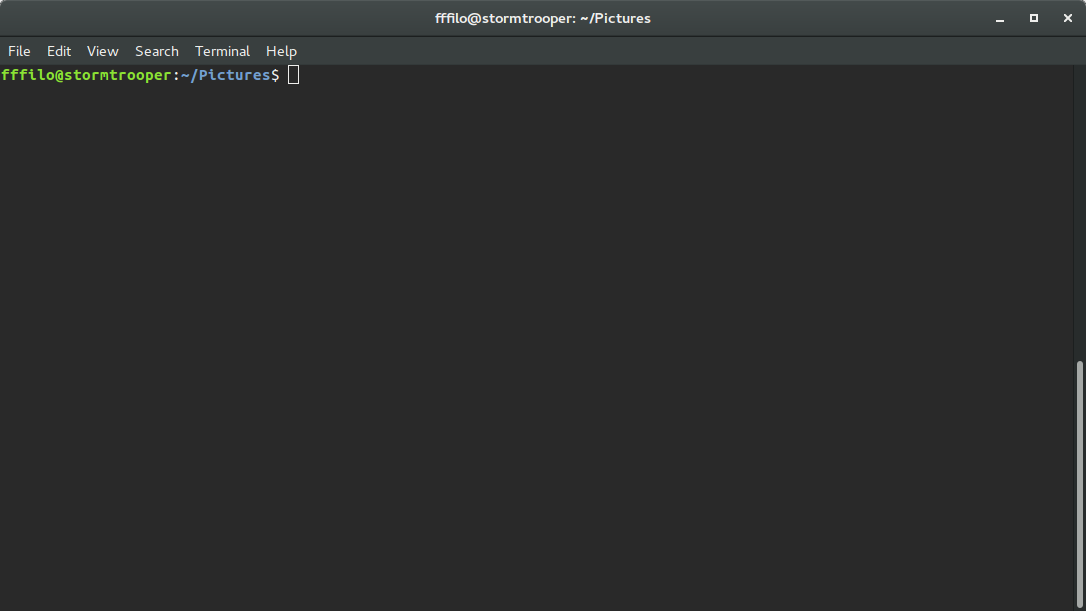
Task: Close the terminal window
Action: click(x=1067, y=19)
